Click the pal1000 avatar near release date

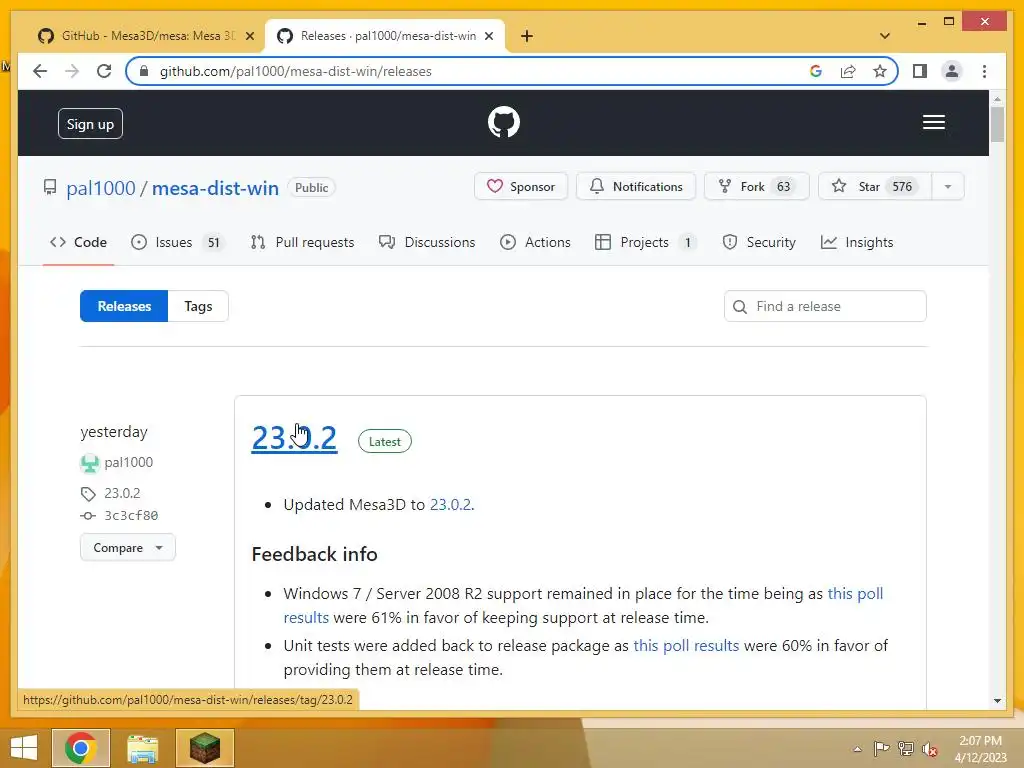coord(89,463)
